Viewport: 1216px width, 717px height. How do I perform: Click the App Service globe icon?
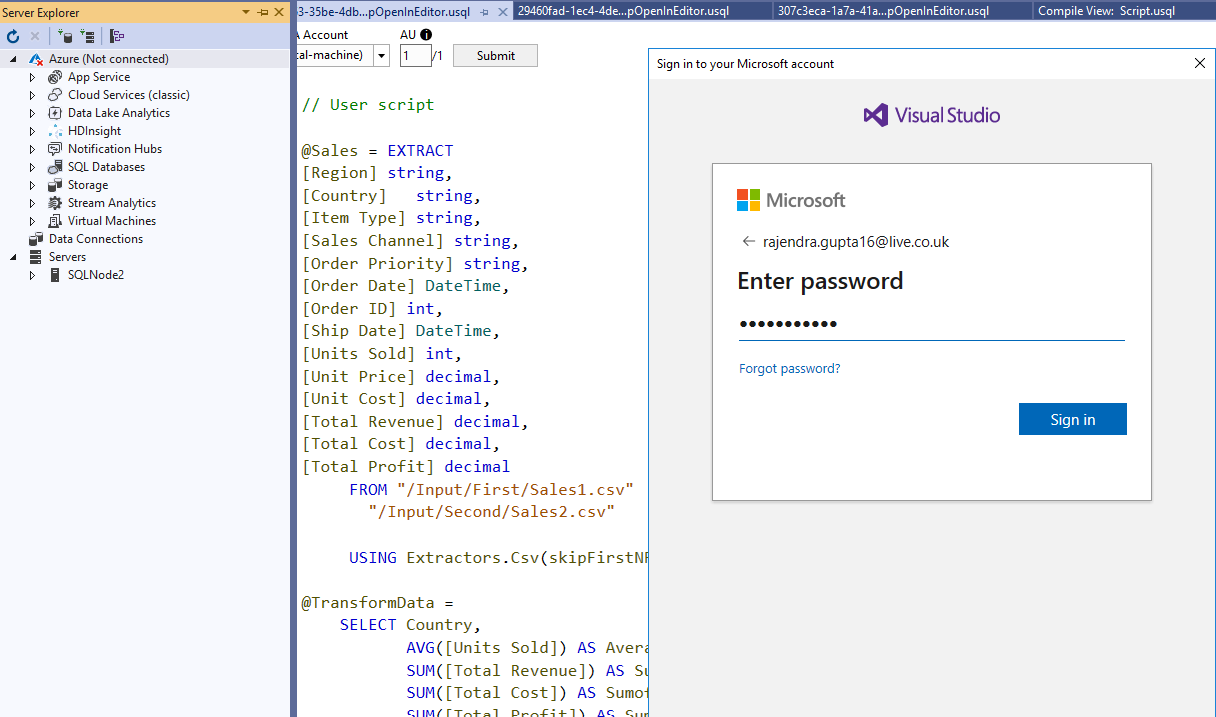55,77
